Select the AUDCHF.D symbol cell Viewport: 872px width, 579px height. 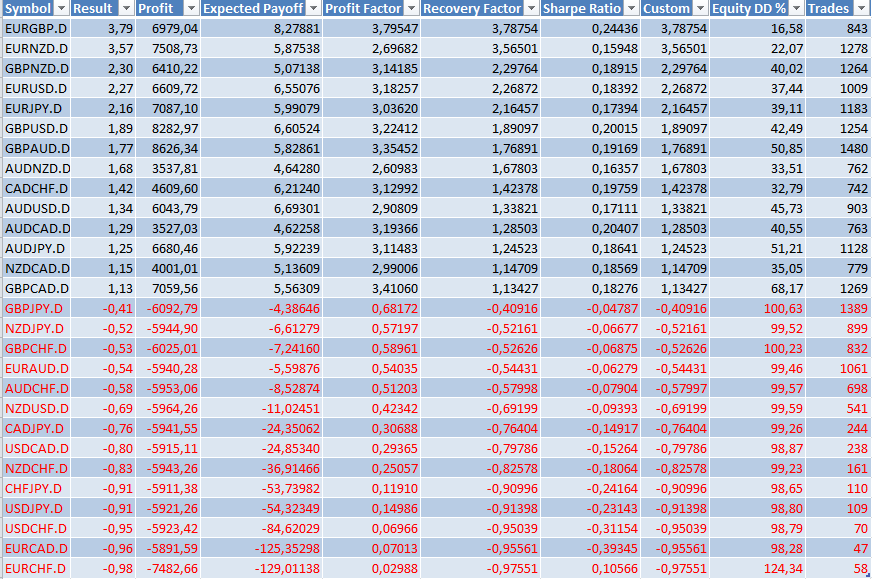click(x=36, y=389)
